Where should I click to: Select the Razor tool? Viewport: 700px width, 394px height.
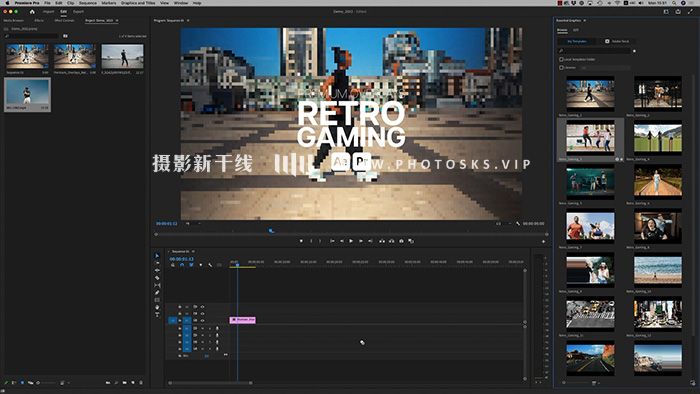(157, 278)
